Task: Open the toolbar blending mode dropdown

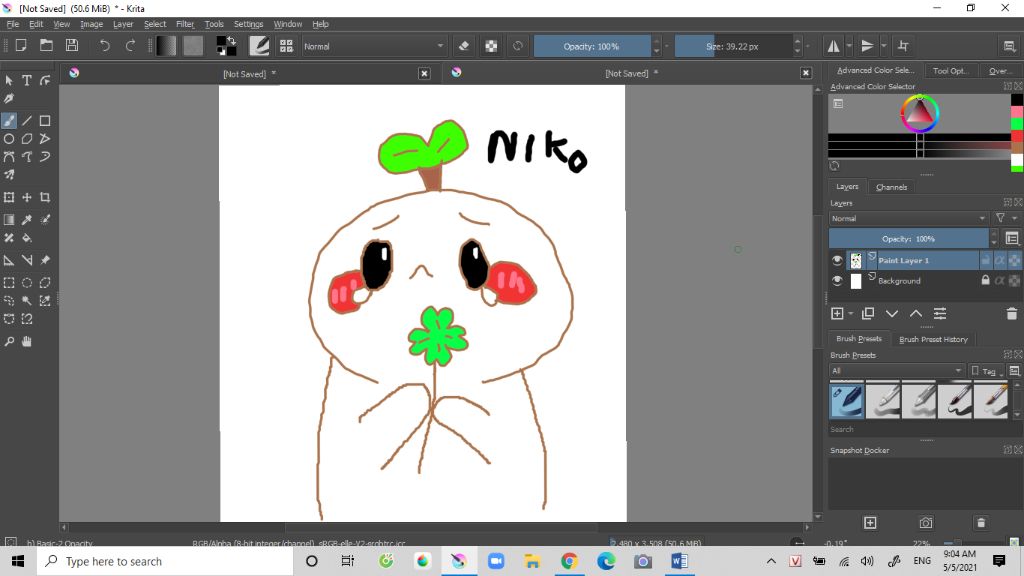Action: [374, 46]
